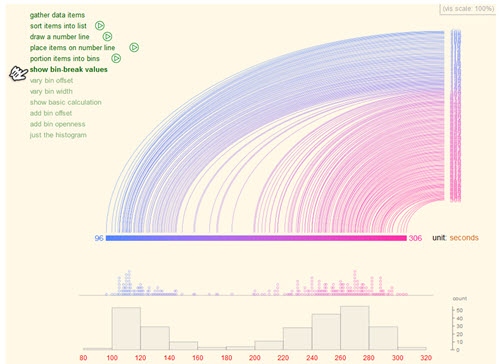Select 'gather data items' step
Image resolution: width=500 pixels, height=364 pixels.
(x=57, y=15)
